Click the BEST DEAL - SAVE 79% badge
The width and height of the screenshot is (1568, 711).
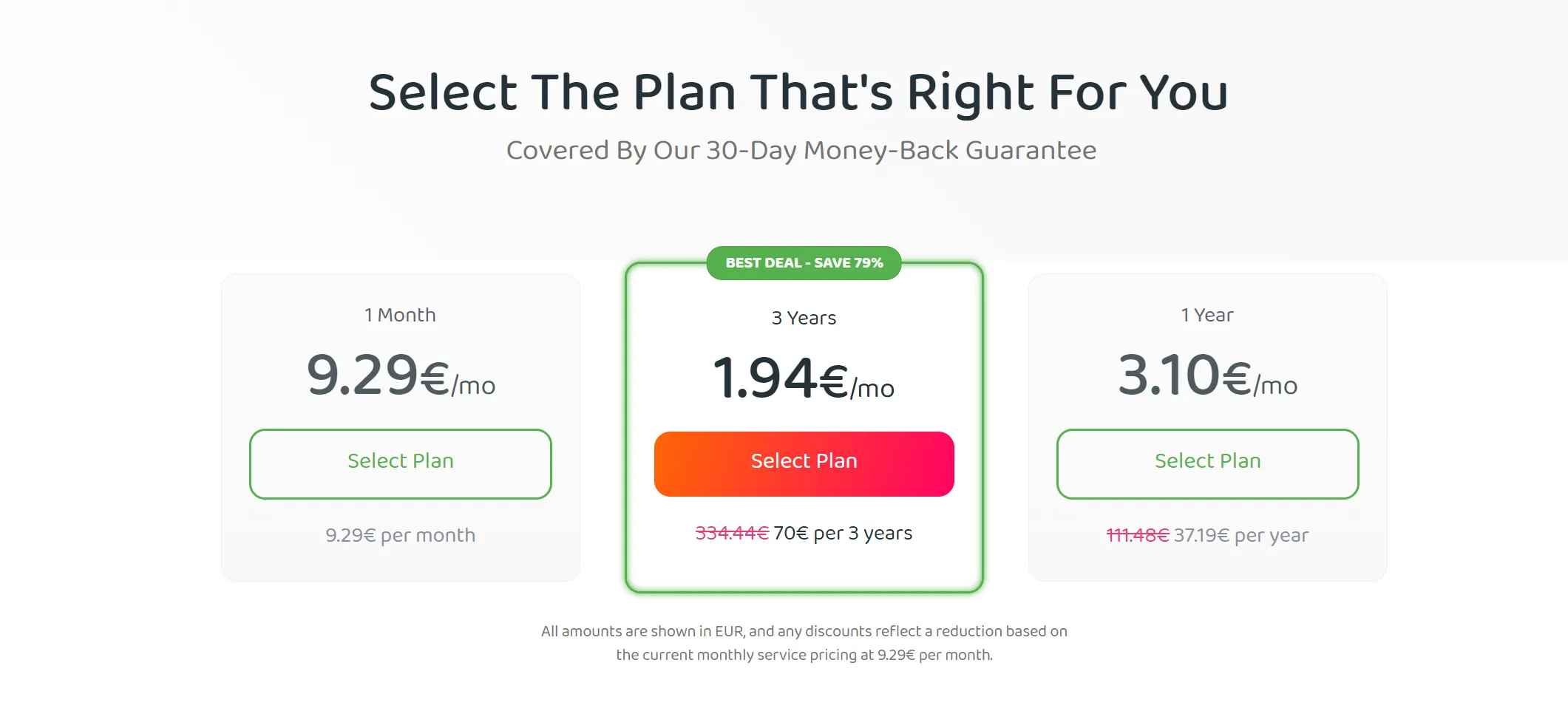(x=804, y=262)
